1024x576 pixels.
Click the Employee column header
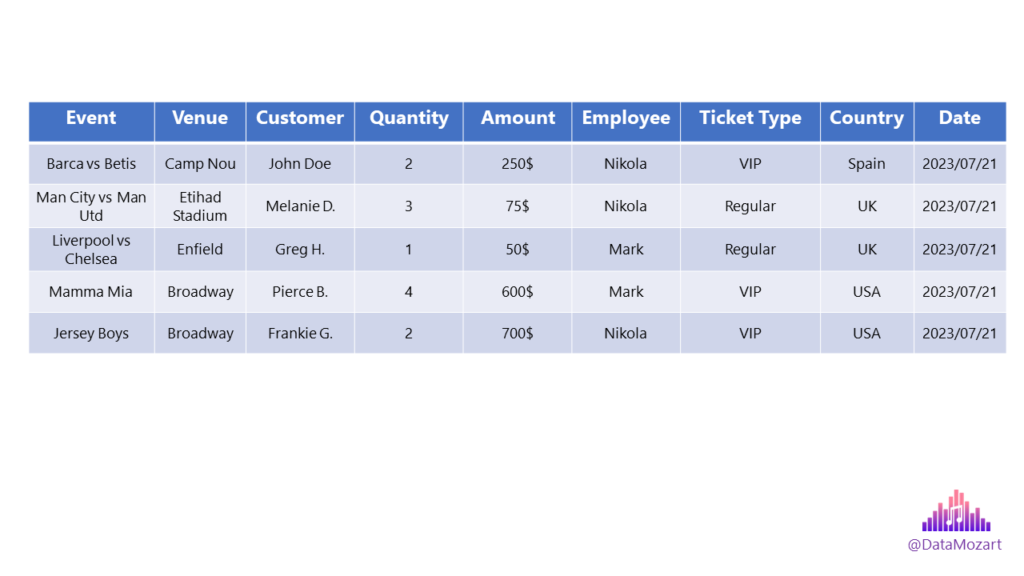626,121
